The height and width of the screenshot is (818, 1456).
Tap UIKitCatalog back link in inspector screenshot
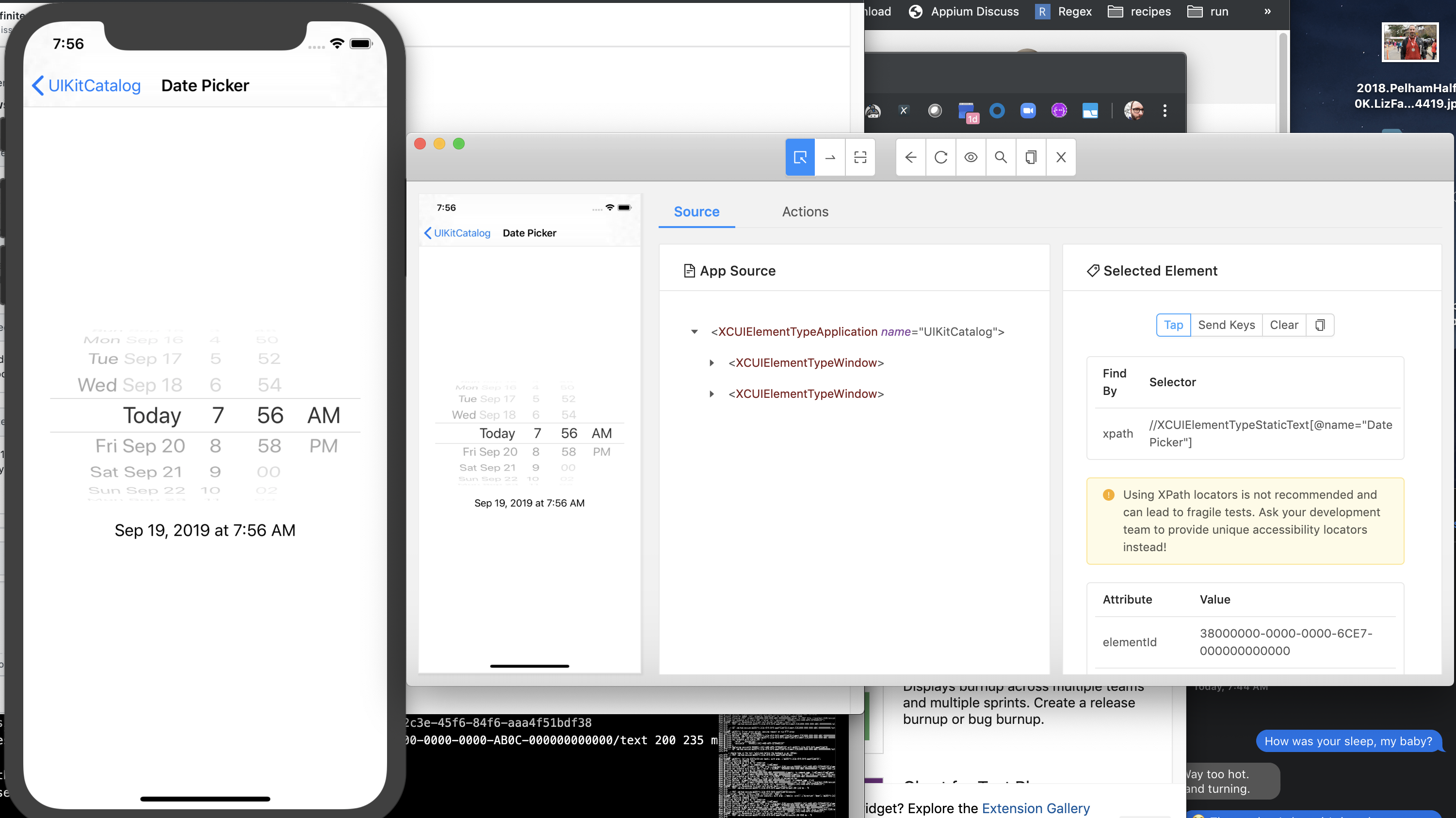tap(457, 233)
